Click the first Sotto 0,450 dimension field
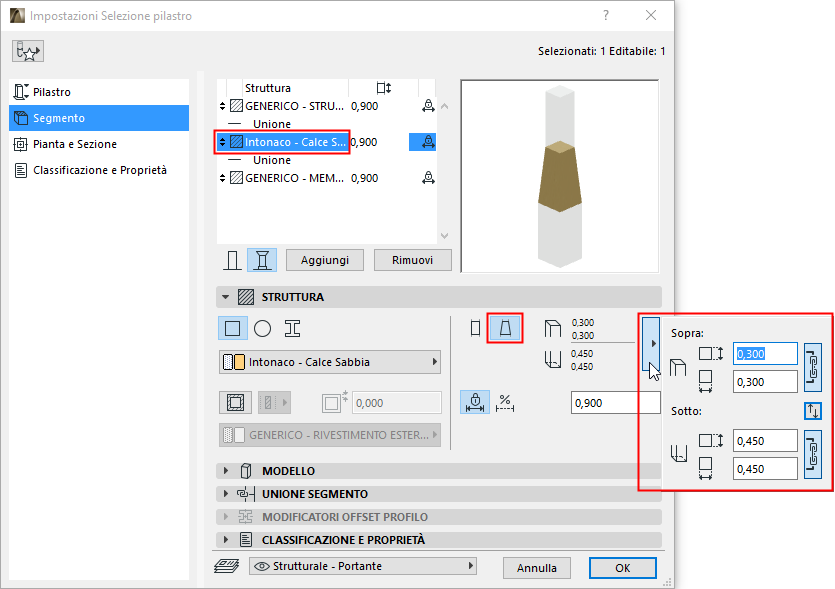 click(x=764, y=441)
